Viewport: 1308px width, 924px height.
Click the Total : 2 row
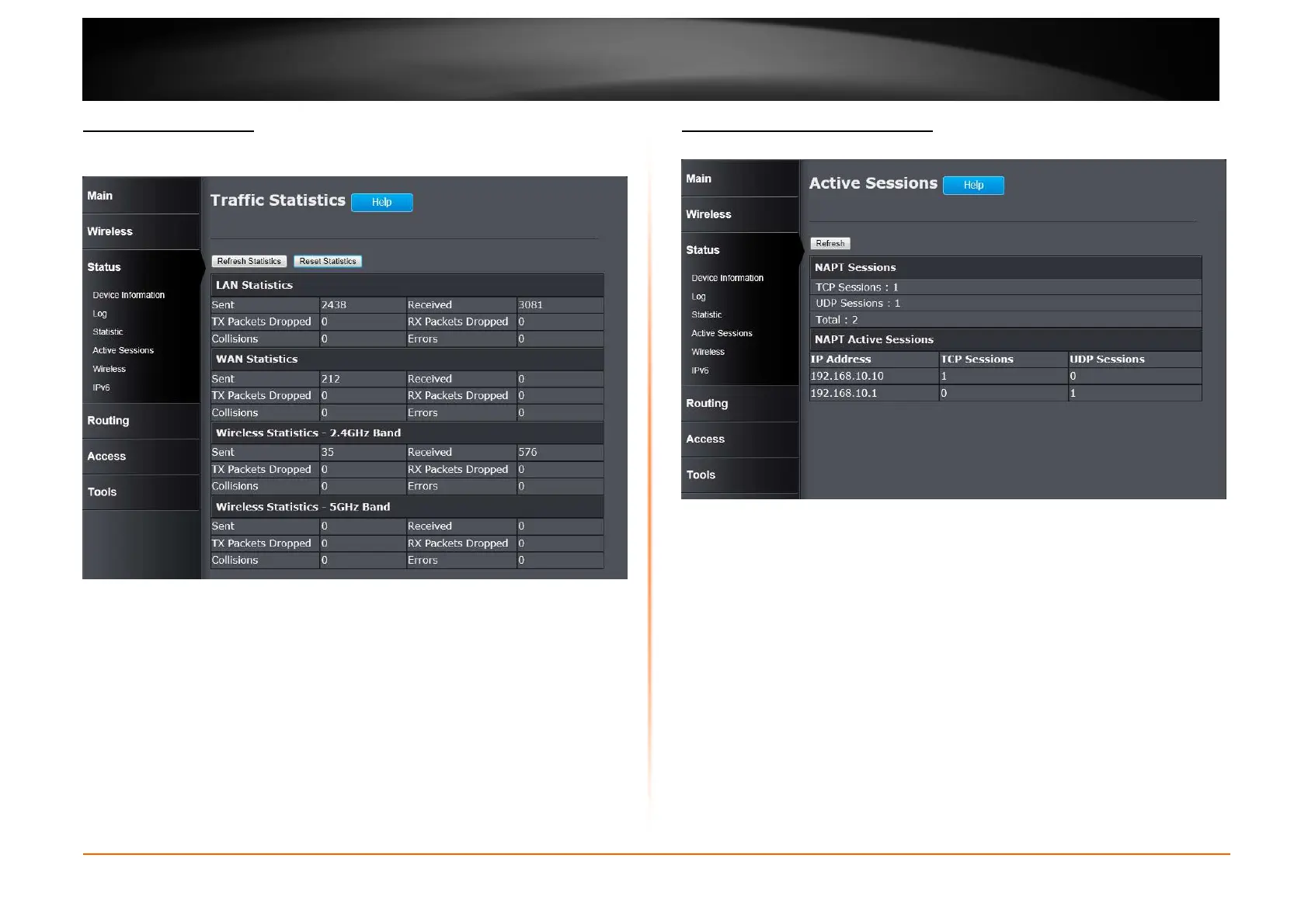pos(1006,320)
